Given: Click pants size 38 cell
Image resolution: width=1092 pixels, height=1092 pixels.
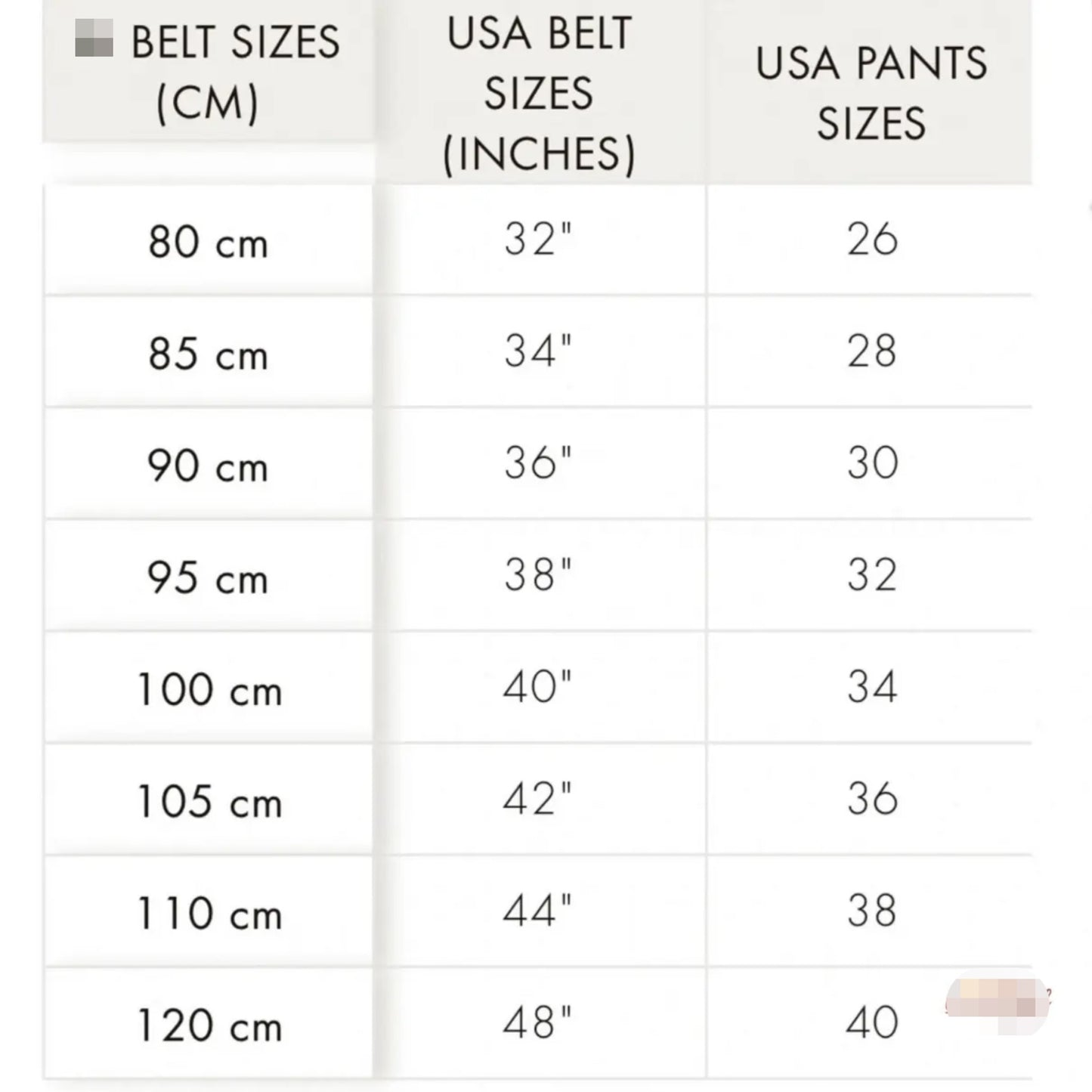Looking at the screenshot, I should (x=870, y=911).
